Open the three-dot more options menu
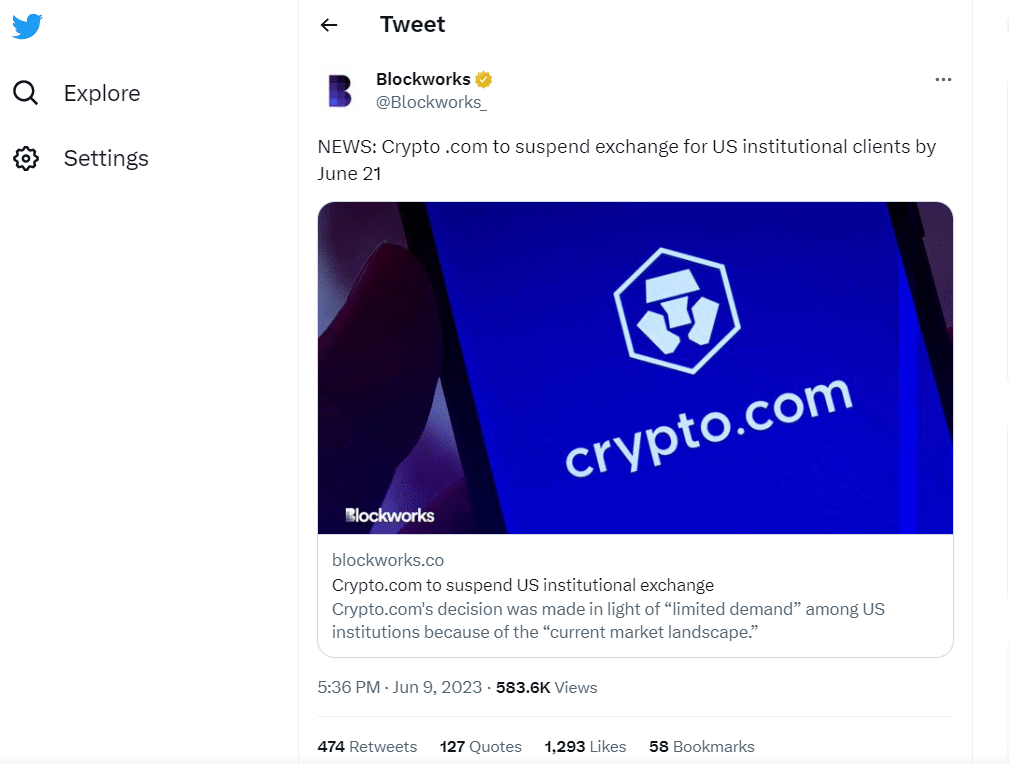 point(943,79)
